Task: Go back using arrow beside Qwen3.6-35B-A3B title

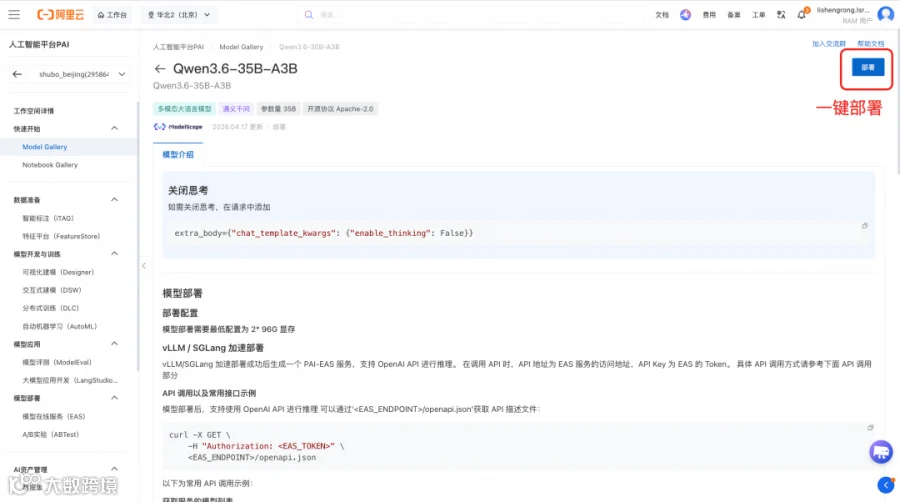Action: click(160, 69)
